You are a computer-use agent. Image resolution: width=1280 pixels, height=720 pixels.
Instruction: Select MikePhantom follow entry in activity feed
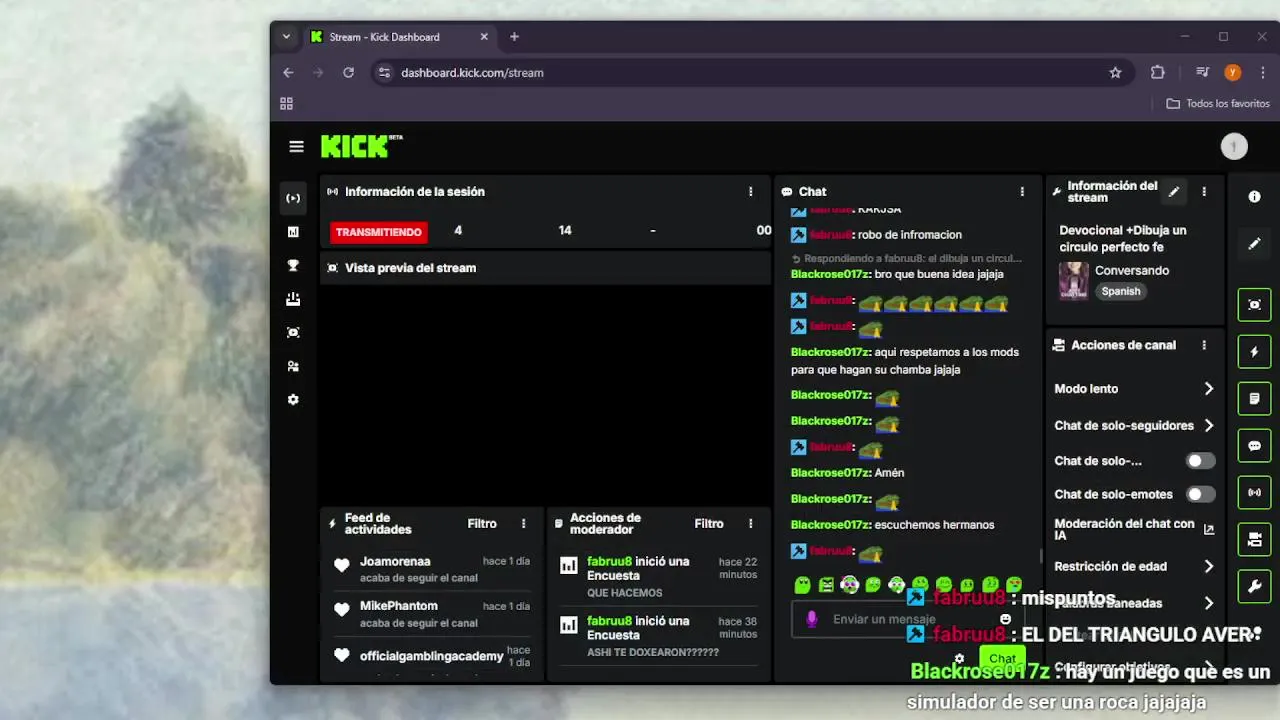point(432,614)
